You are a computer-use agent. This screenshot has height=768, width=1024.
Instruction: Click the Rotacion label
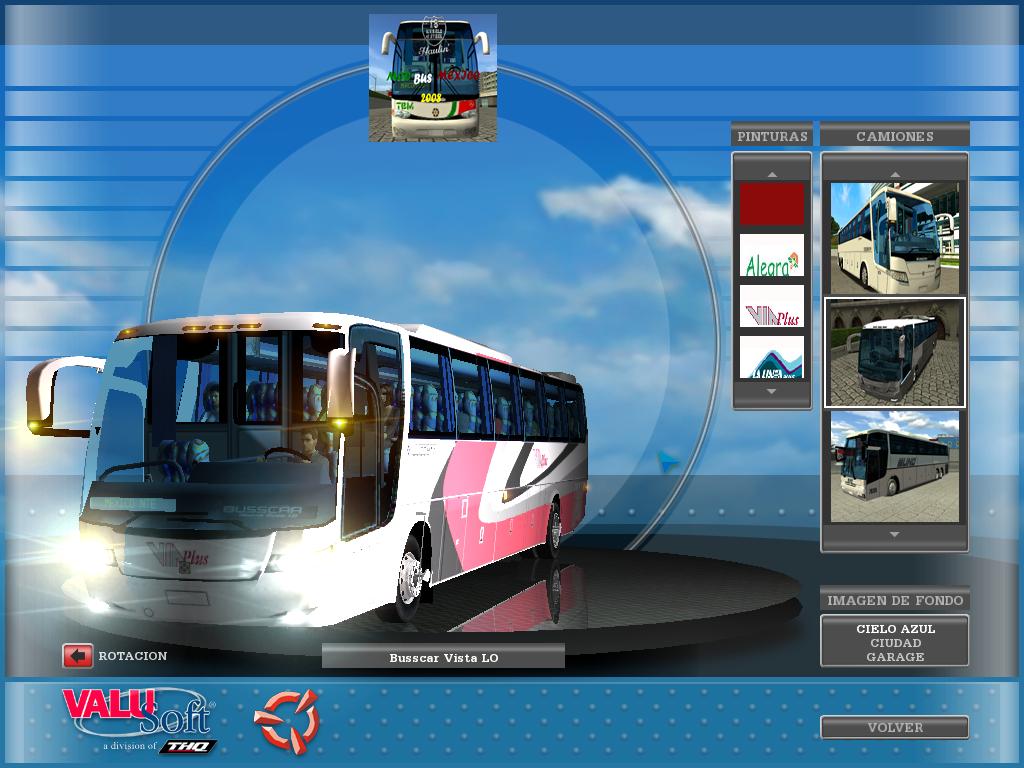click(133, 656)
